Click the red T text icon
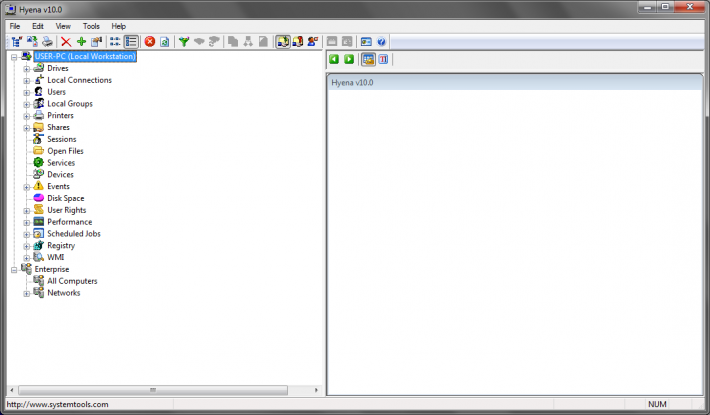Screen dimensions: 710x415 pos(383,59)
